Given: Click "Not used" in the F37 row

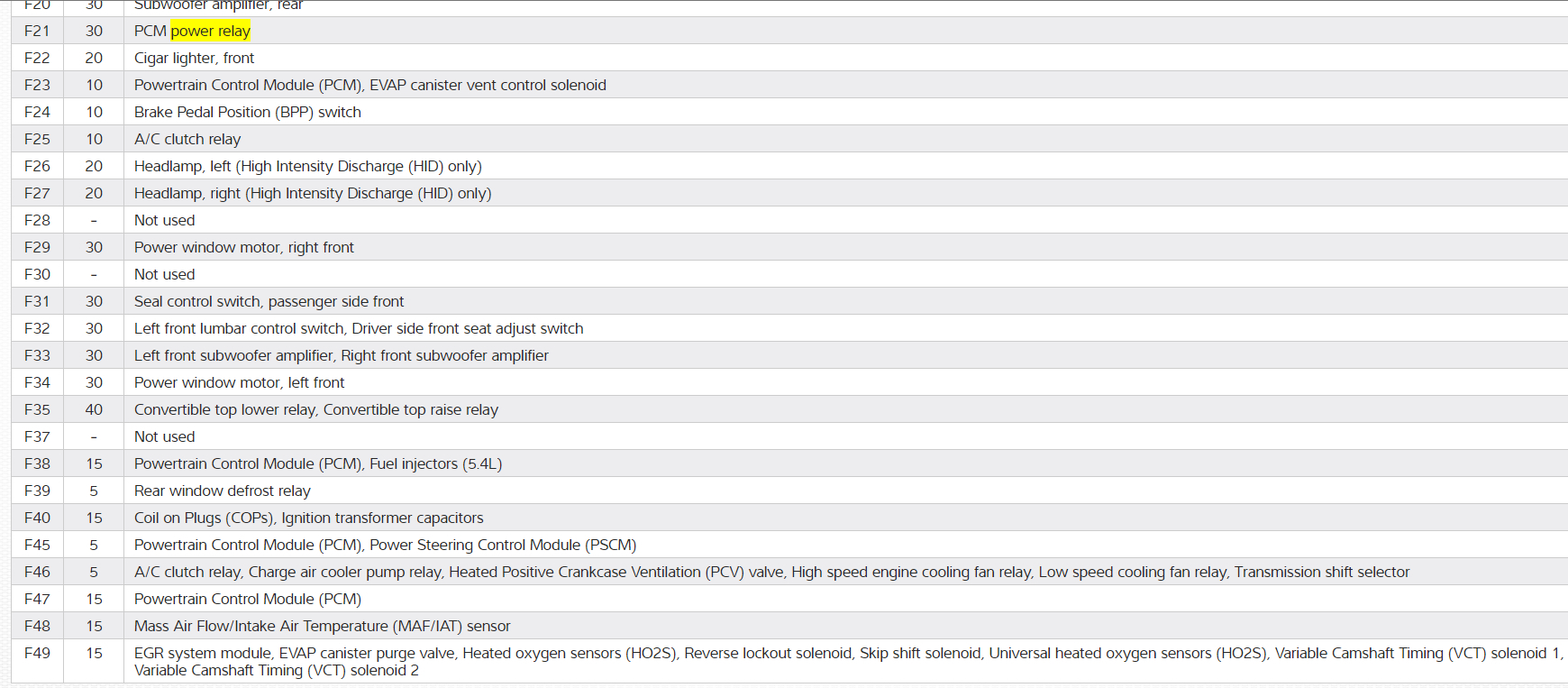Looking at the screenshot, I should (x=164, y=436).
